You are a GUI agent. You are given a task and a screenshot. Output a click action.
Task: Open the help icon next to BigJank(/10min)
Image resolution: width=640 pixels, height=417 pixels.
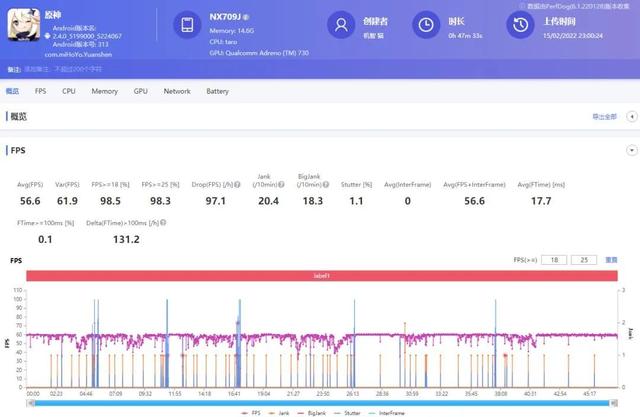tap(326, 184)
